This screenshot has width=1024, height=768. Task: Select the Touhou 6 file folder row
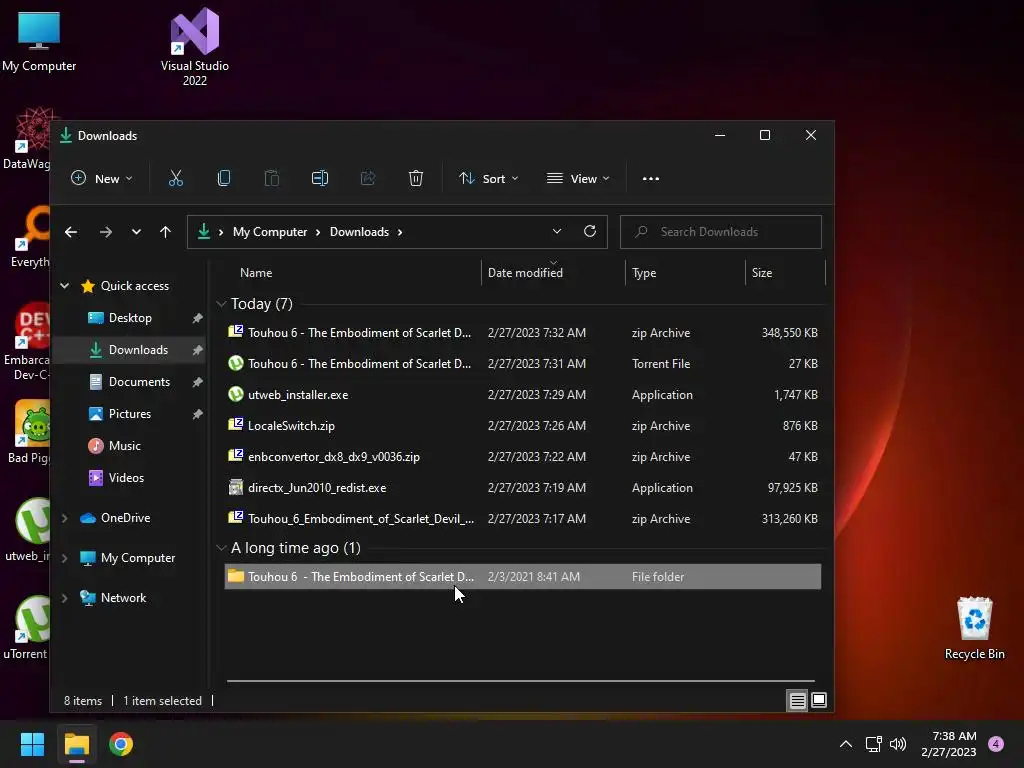522,577
